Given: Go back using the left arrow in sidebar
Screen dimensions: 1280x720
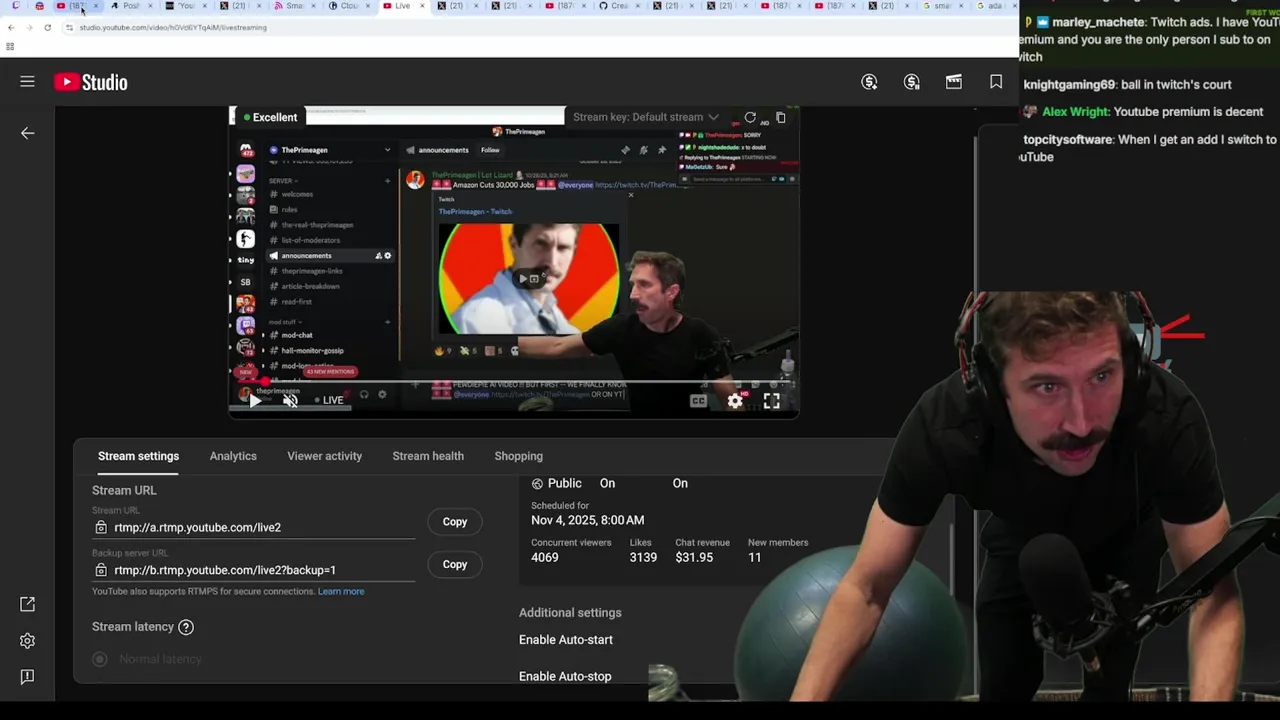Looking at the screenshot, I should click(28, 133).
